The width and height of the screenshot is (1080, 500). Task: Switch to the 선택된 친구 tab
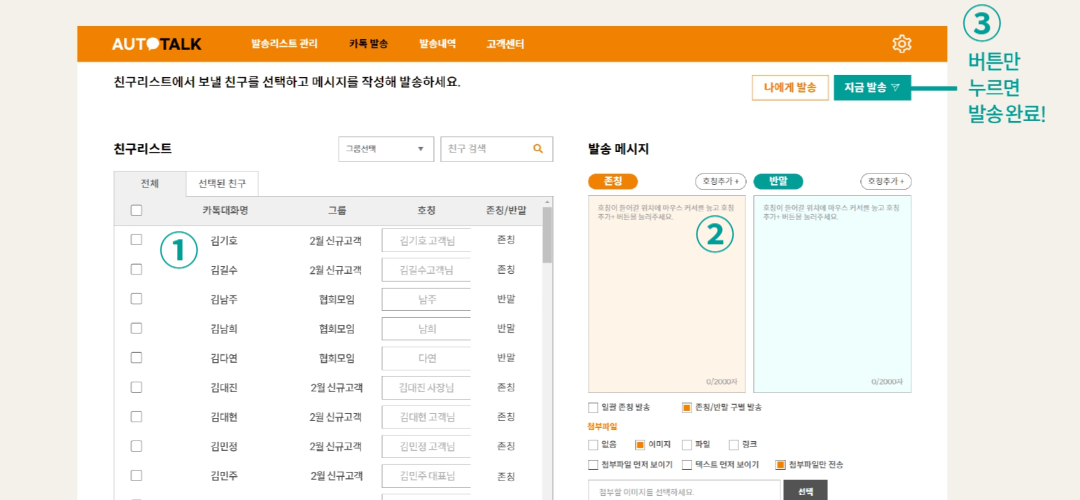point(222,183)
